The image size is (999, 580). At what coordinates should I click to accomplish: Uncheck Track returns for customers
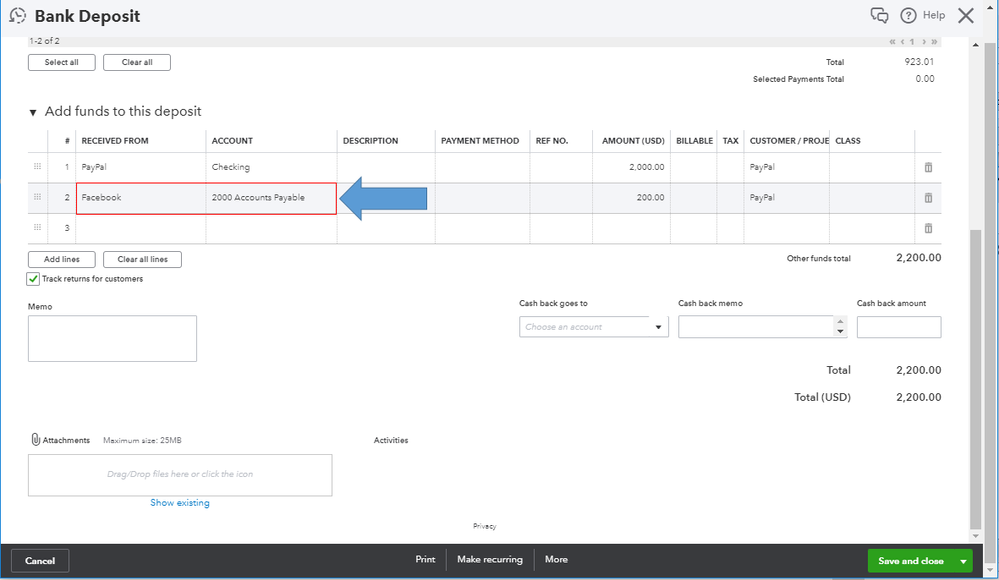tap(33, 279)
